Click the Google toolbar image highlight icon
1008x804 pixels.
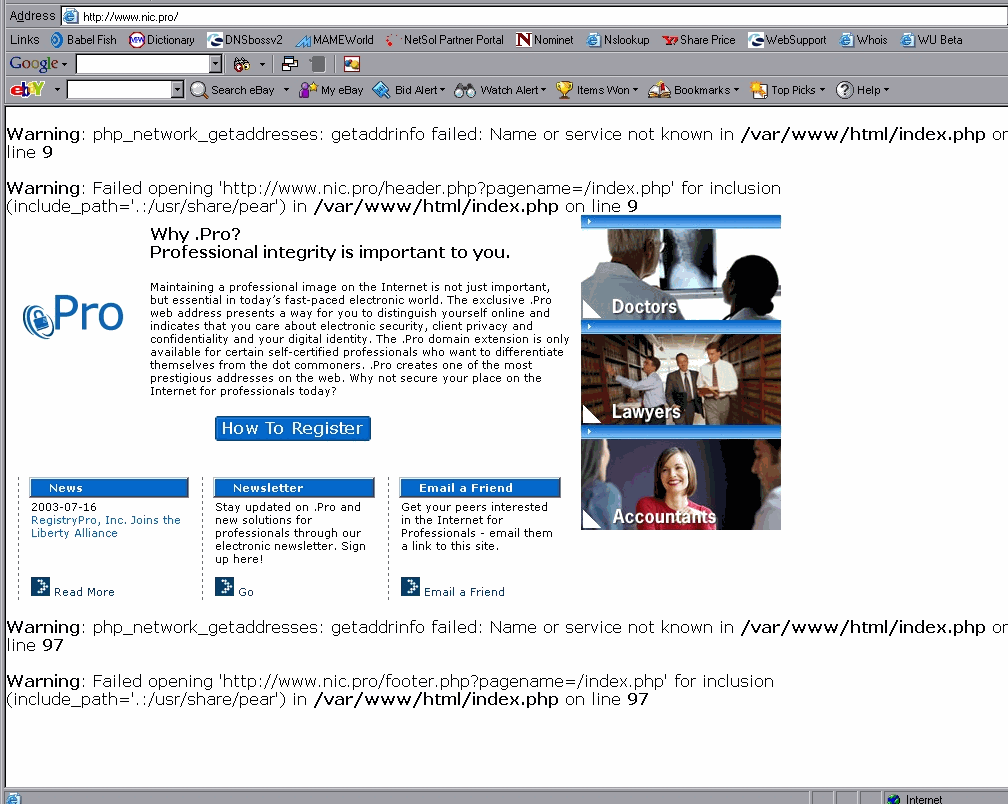(352, 64)
